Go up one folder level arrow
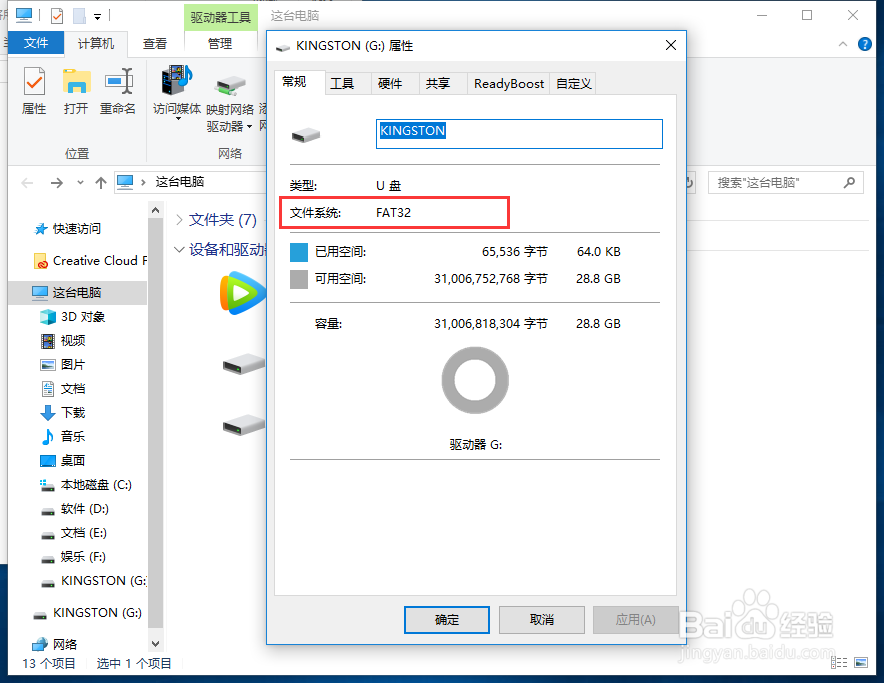The width and height of the screenshot is (884, 683). coord(101,183)
